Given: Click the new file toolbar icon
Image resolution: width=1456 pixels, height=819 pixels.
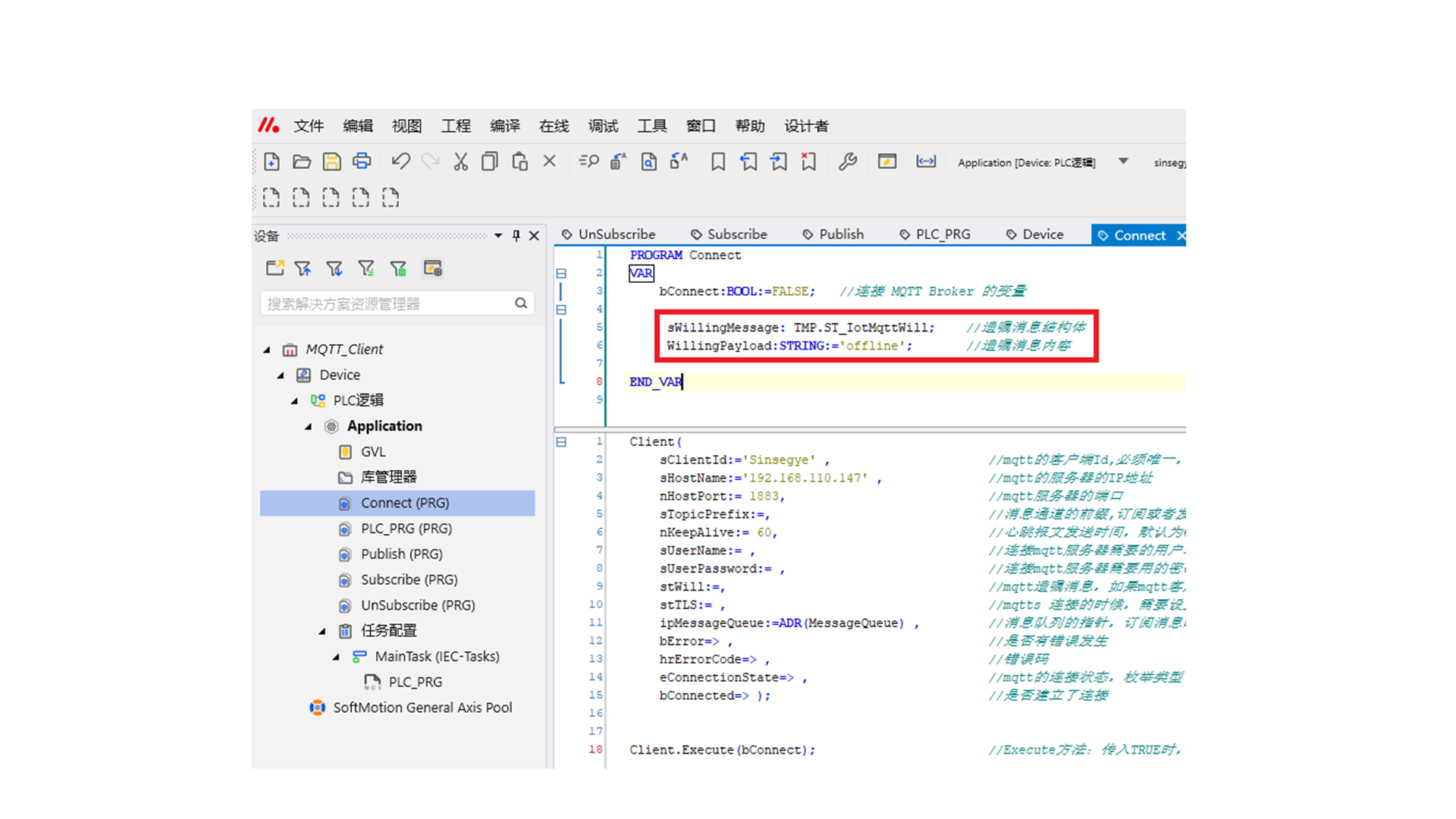Looking at the screenshot, I should pyautogui.click(x=271, y=162).
